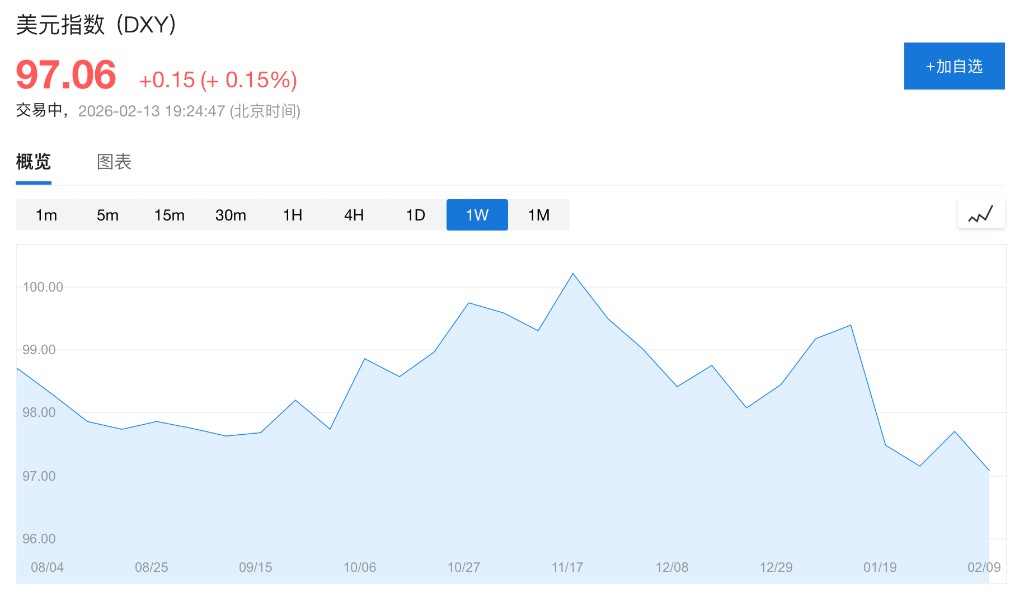Click the 11/17 peak on chart
The image size is (1024, 599).
[572, 274]
